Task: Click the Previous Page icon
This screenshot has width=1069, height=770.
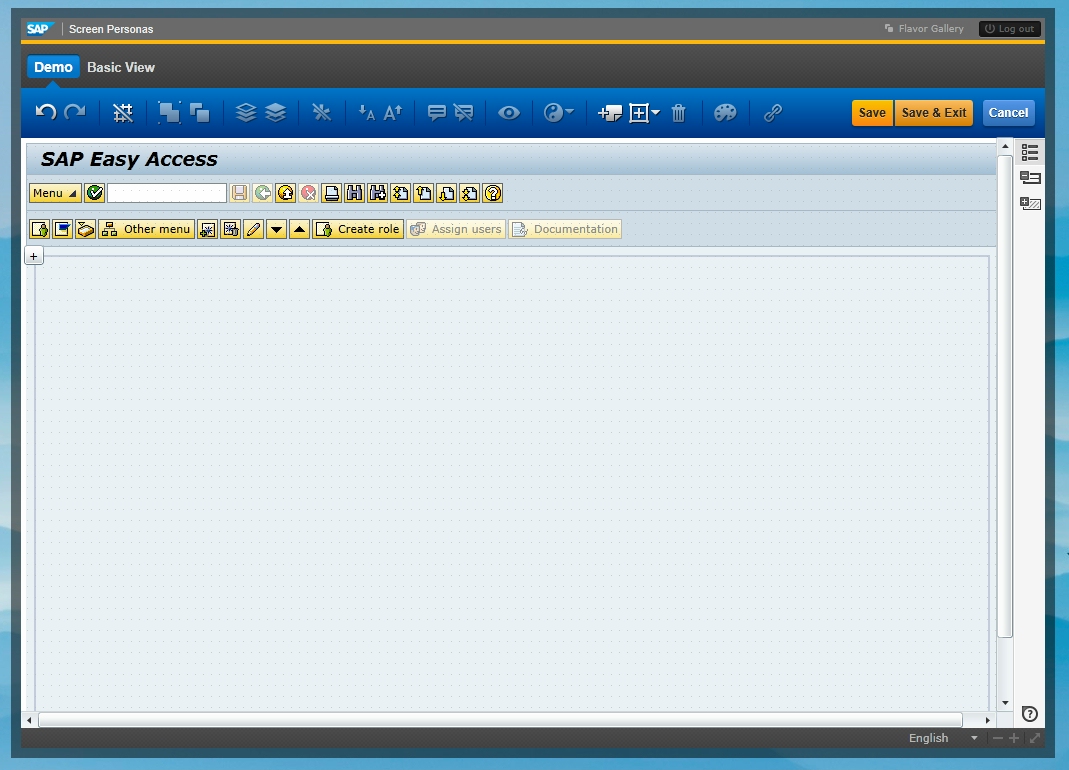Action: point(424,193)
